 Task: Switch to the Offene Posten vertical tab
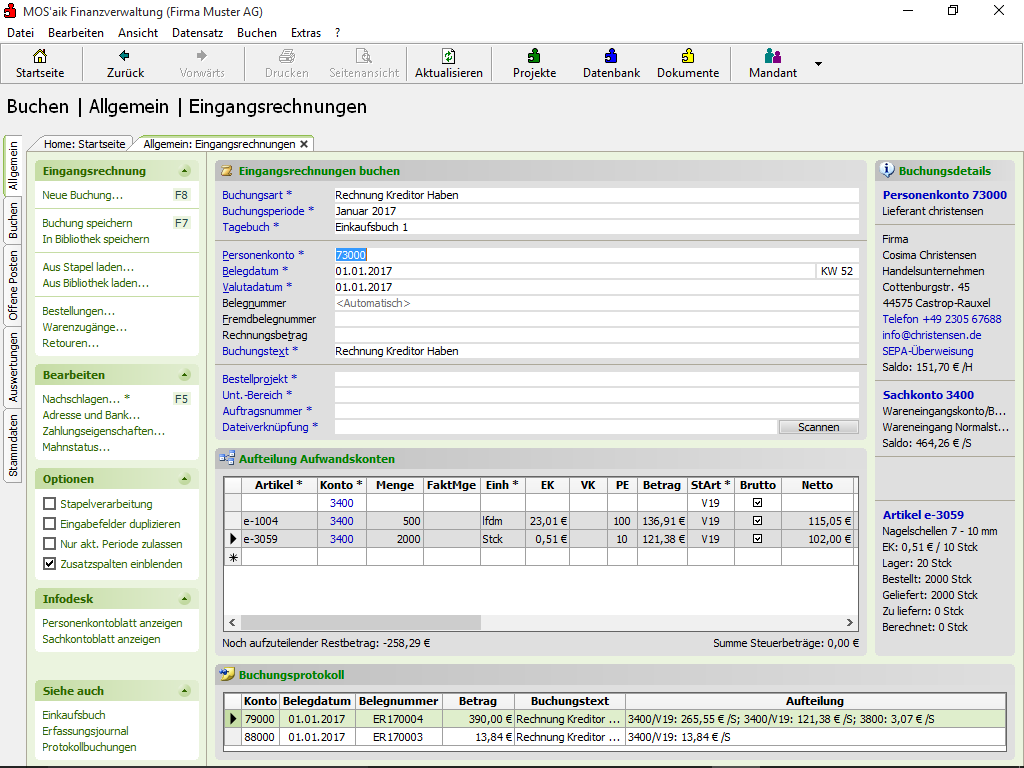click(x=14, y=285)
